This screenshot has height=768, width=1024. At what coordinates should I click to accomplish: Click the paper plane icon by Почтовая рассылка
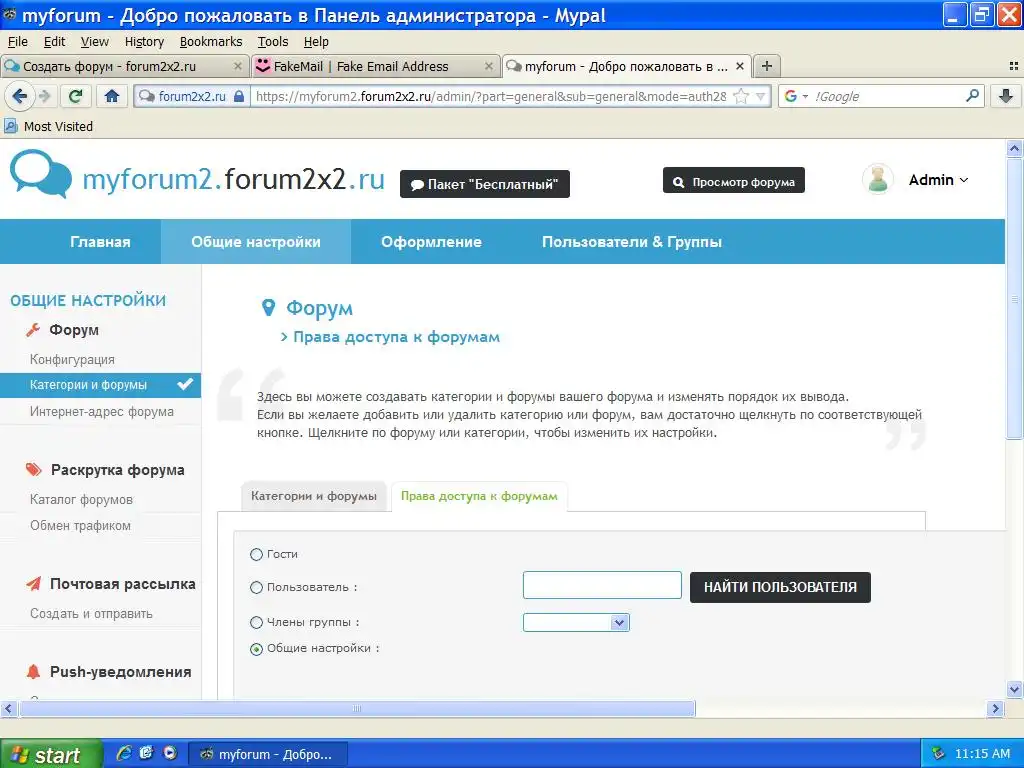point(33,584)
